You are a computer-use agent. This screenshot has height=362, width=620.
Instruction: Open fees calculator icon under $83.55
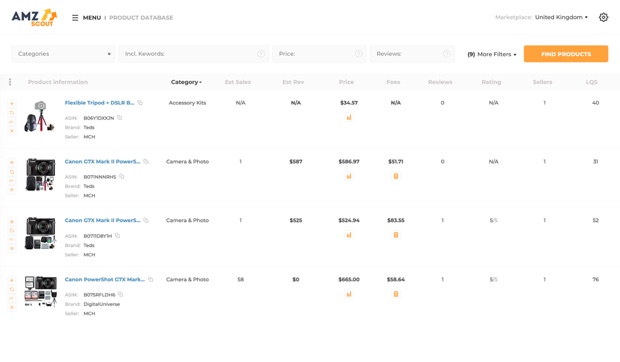[x=396, y=235]
